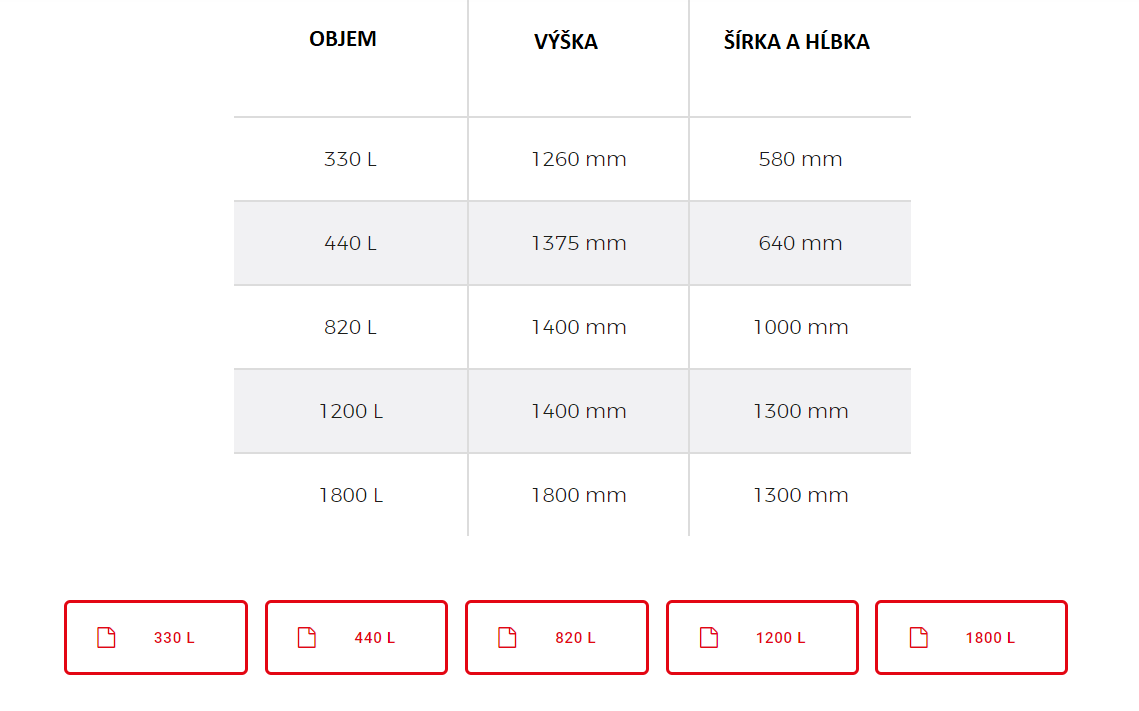Select the 640 mm width cell
1139x711 pixels.
(x=800, y=243)
